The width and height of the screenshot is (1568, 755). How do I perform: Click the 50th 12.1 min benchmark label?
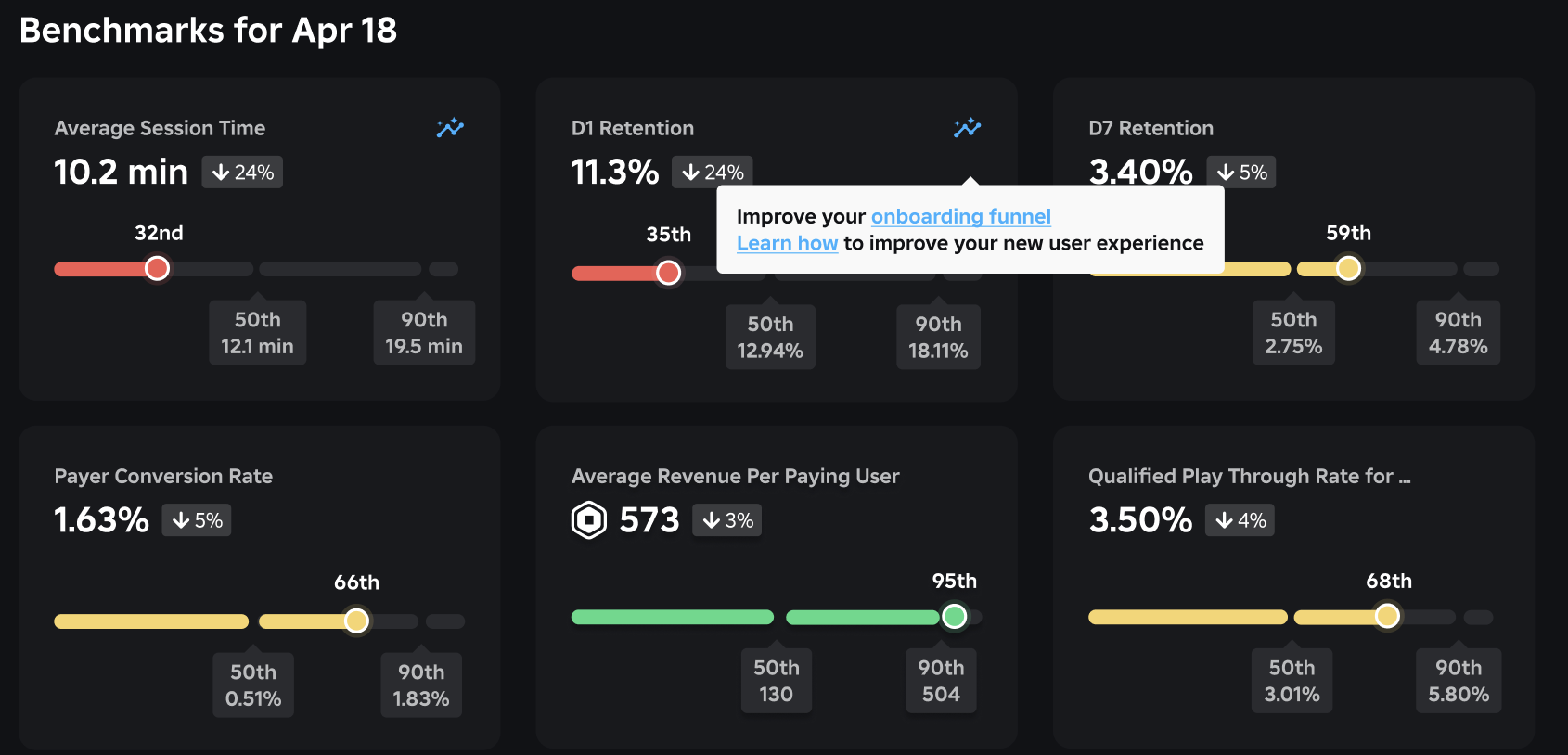(x=257, y=333)
